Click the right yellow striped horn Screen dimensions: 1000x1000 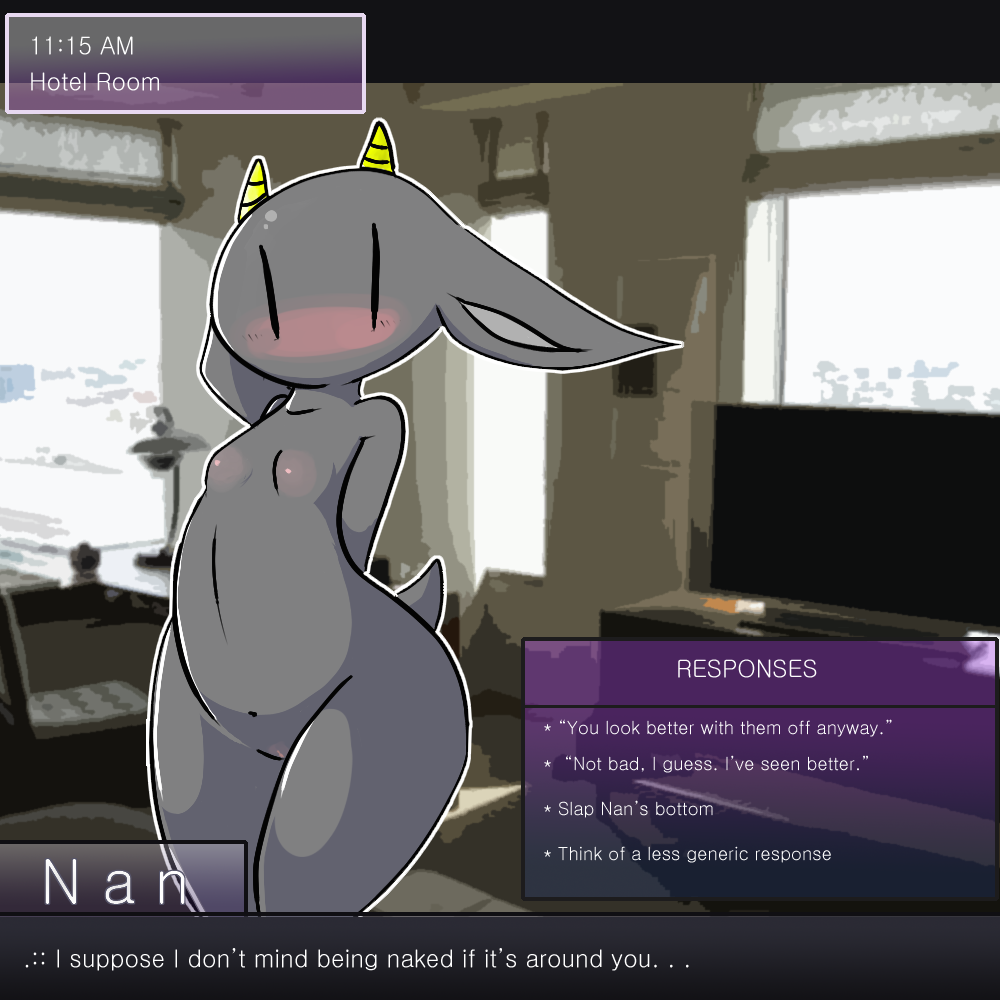click(x=379, y=146)
